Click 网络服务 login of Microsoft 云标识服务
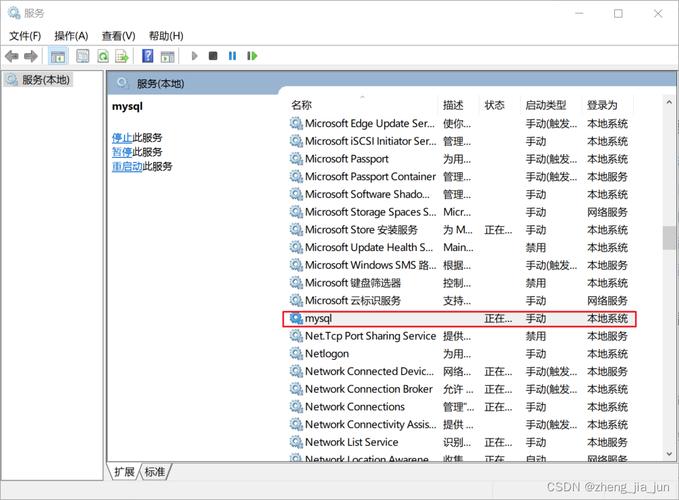 pos(607,300)
